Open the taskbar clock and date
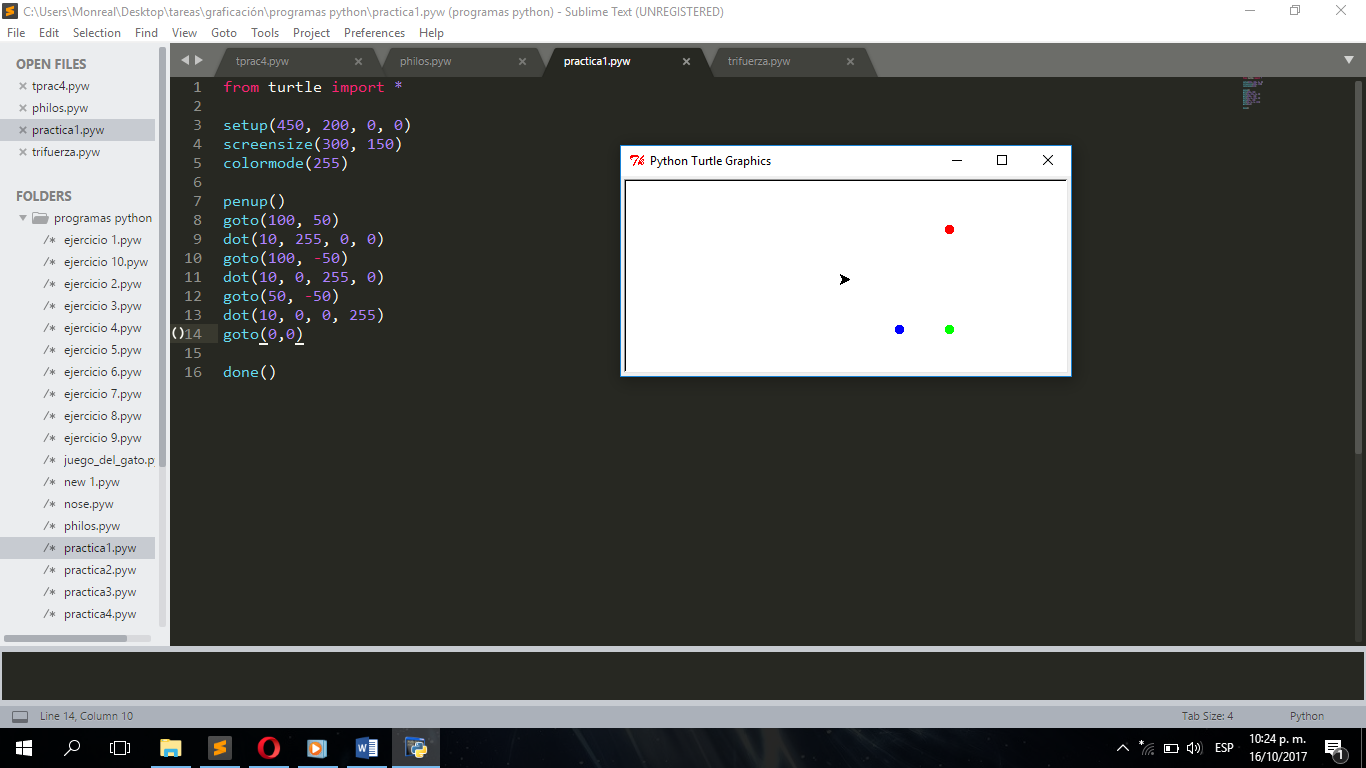The image size is (1366, 768). pos(1278,747)
